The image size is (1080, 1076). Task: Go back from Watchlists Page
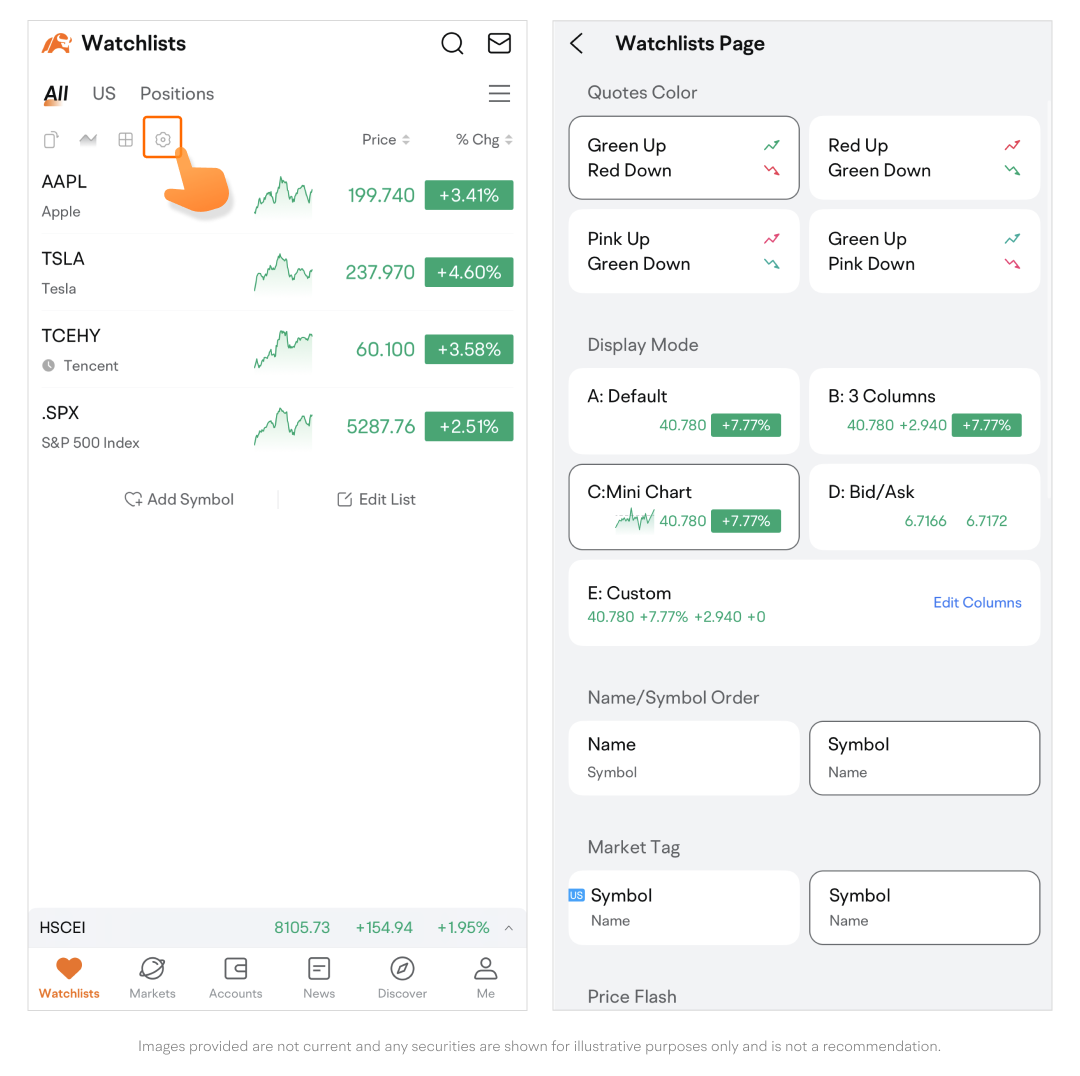click(x=576, y=43)
